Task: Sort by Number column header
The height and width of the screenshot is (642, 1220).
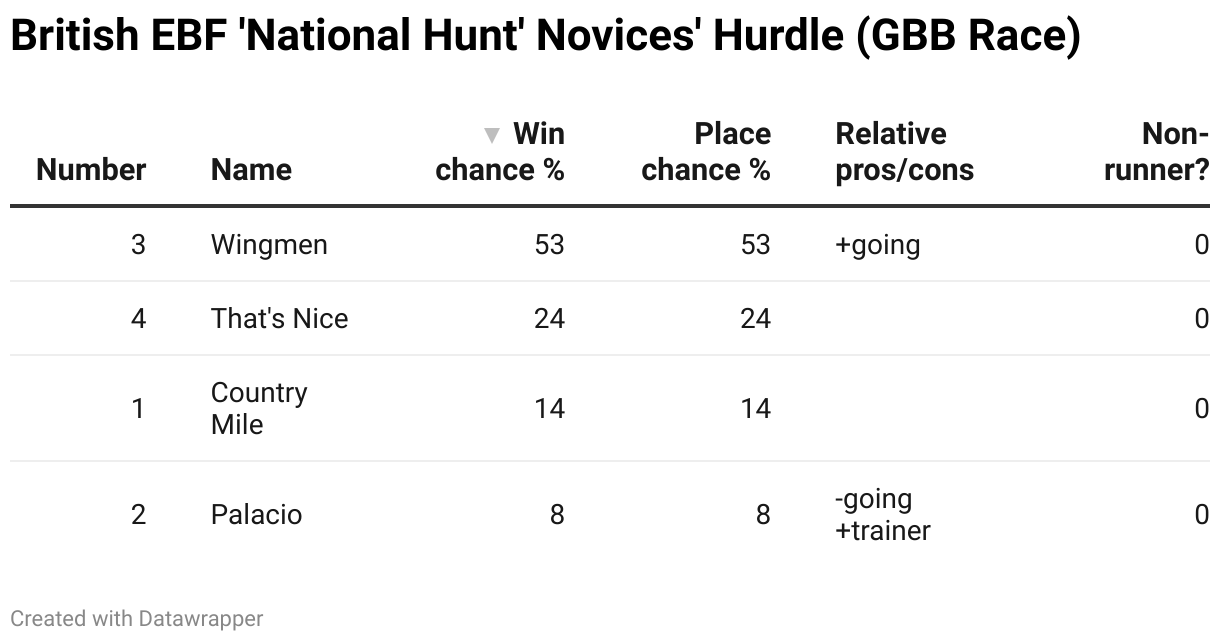Action: coord(91,170)
